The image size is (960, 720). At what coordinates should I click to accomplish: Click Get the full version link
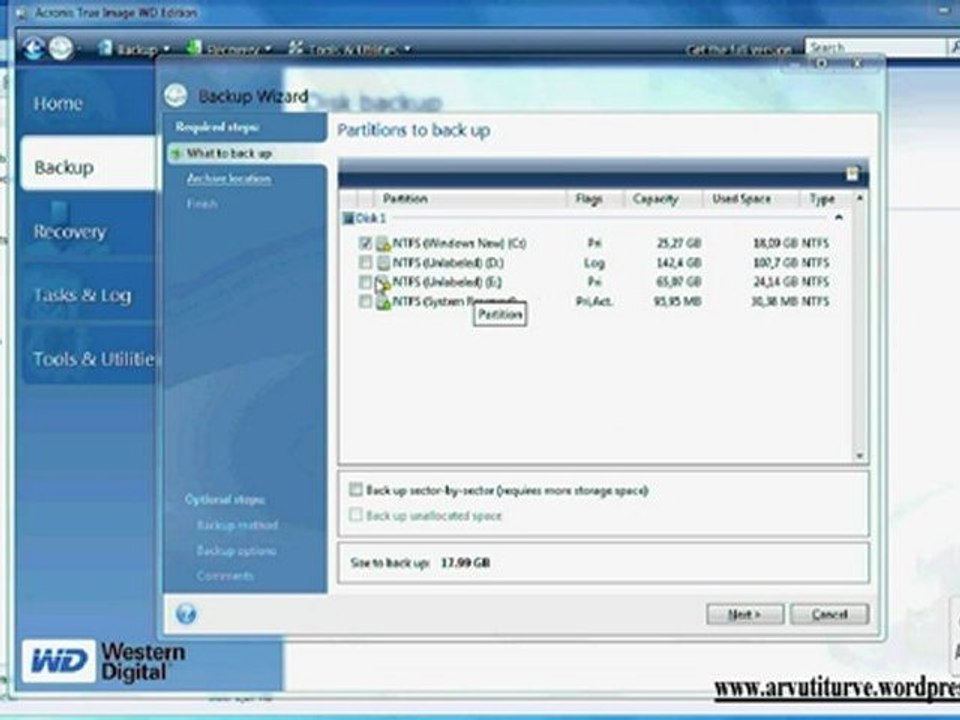738,49
